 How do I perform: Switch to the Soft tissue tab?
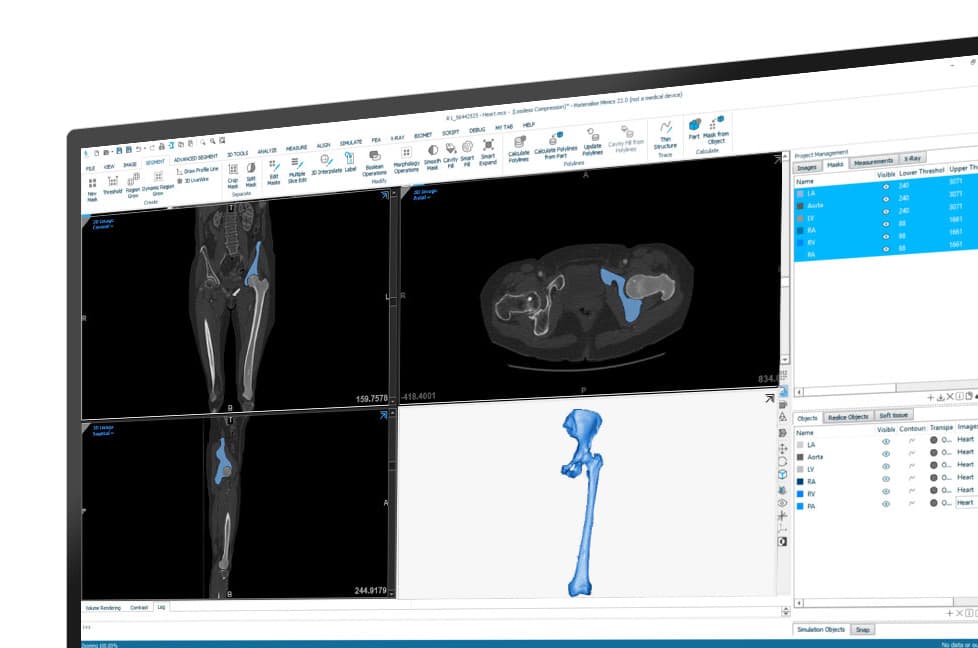(x=893, y=415)
